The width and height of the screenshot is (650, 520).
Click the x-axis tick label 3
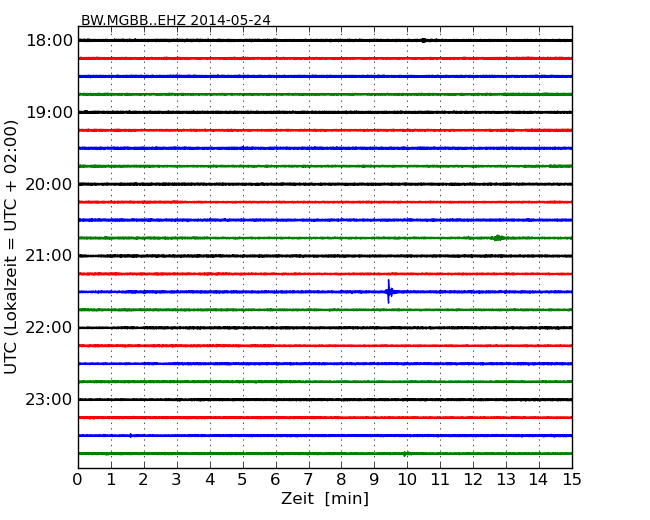point(177,480)
